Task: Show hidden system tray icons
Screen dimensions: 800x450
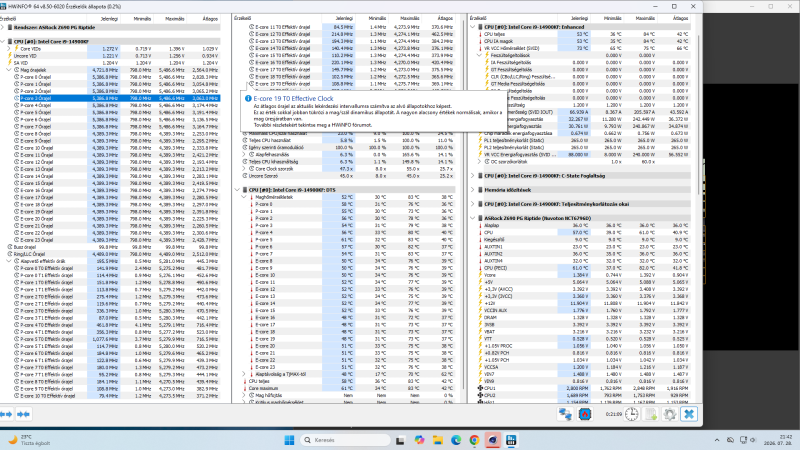Action: coord(717,440)
